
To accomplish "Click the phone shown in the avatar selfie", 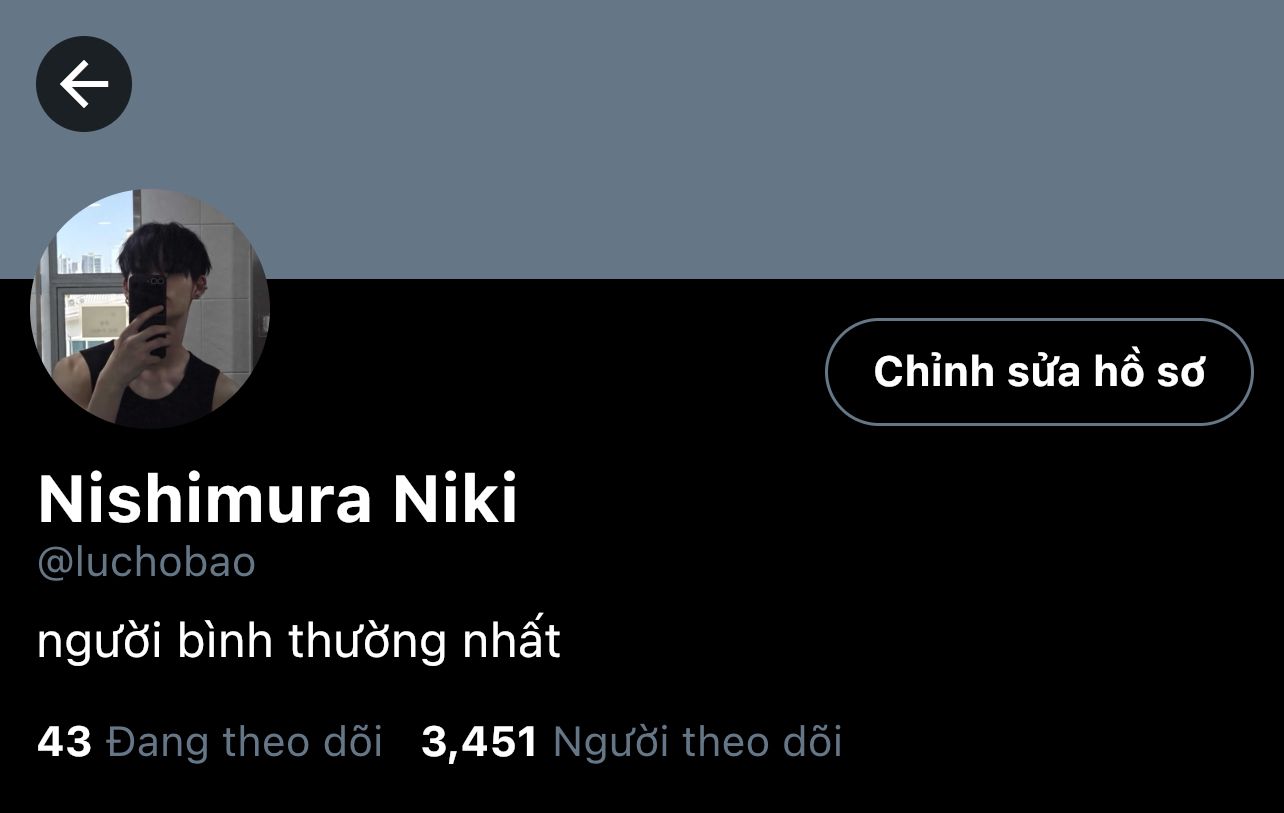I will [148, 312].
